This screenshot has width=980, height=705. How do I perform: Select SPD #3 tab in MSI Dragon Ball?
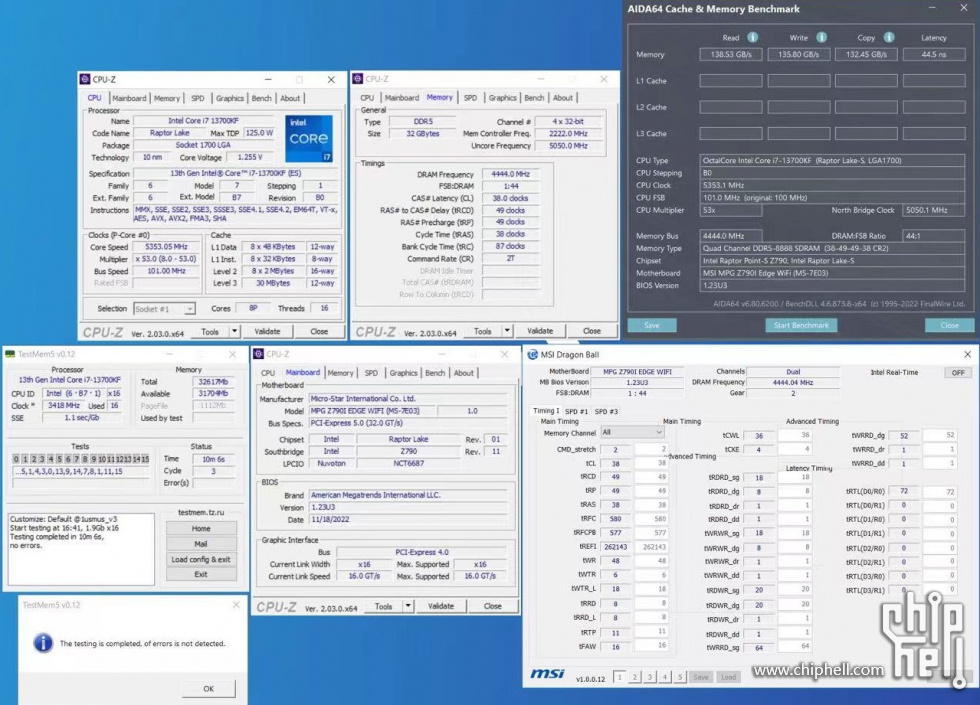(606, 411)
